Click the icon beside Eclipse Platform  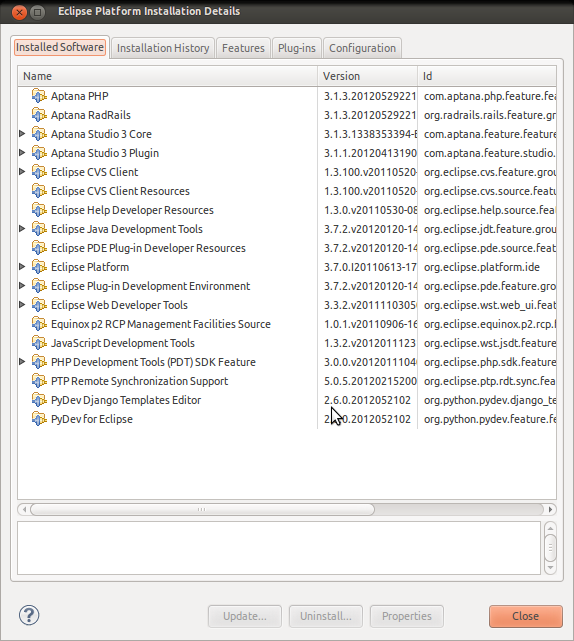coord(39,267)
